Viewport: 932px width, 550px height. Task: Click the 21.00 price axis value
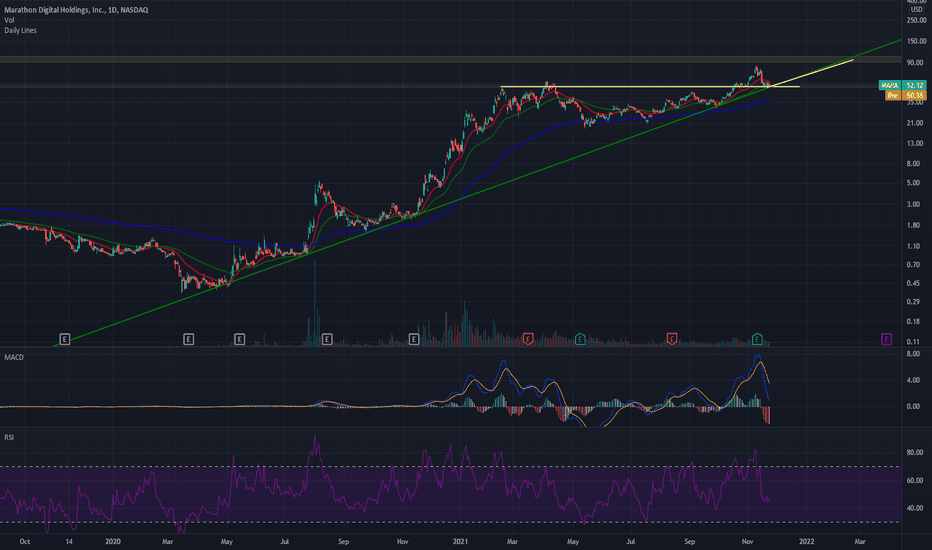tap(915, 123)
